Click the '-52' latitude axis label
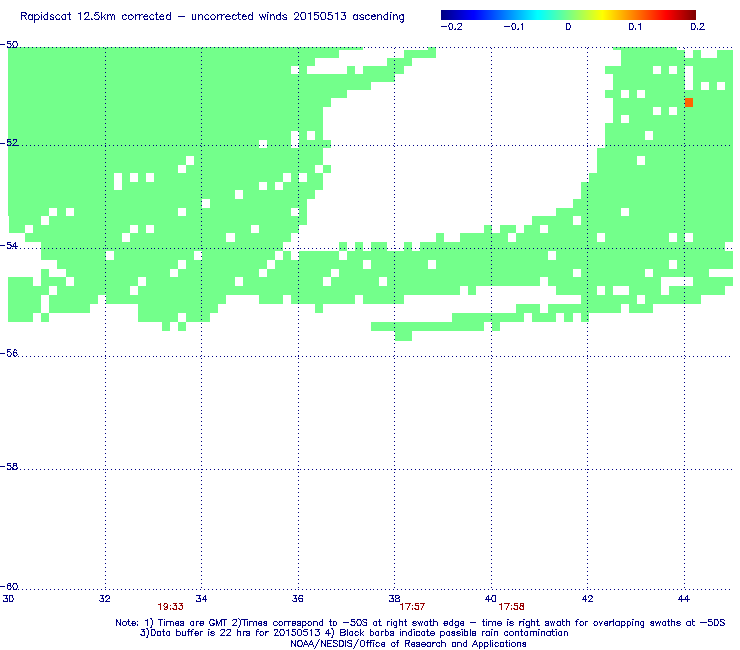The height and width of the screenshot is (650, 740). [x=9, y=143]
